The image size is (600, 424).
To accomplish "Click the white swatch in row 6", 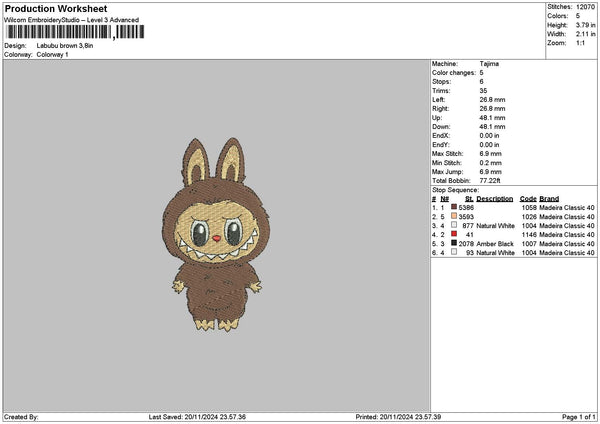I will pos(454,252).
